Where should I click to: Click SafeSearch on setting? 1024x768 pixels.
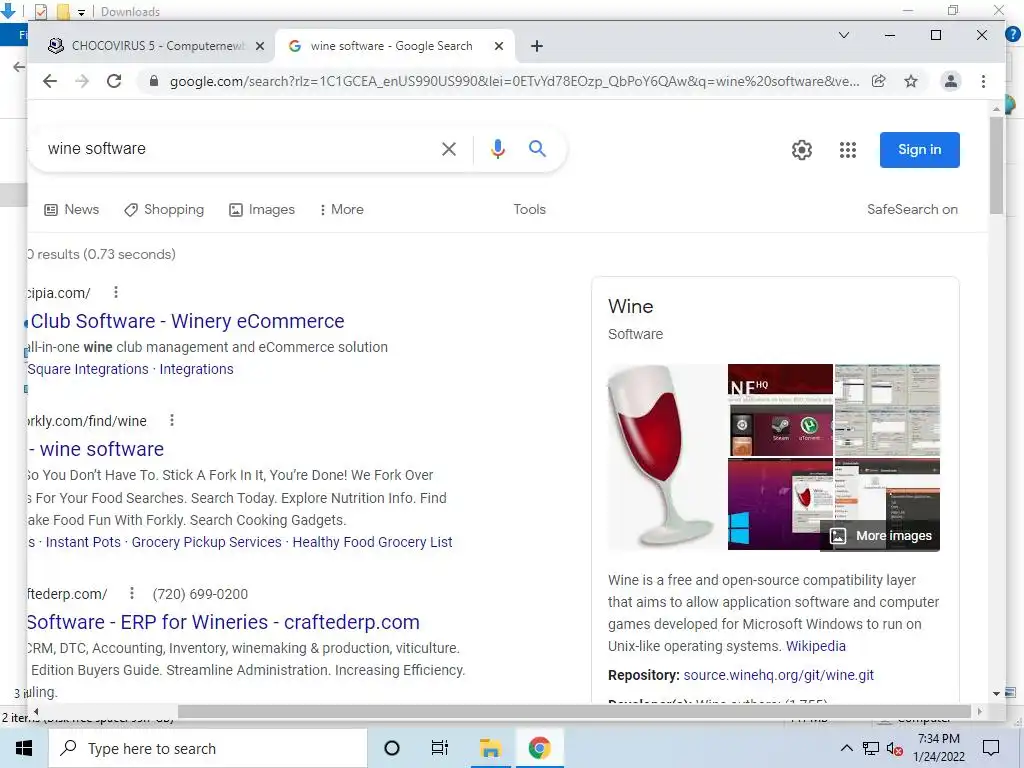pyautogui.click(x=912, y=210)
